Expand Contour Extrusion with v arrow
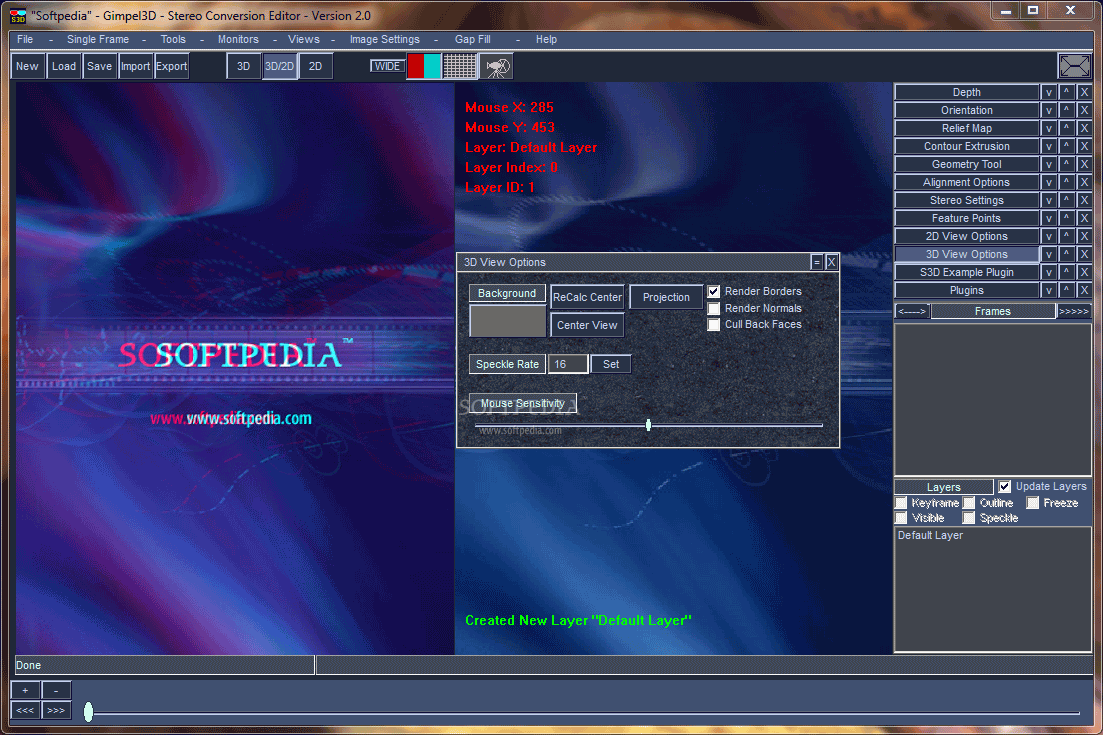Screen dimensions: 1103x735 (x=1049, y=146)
